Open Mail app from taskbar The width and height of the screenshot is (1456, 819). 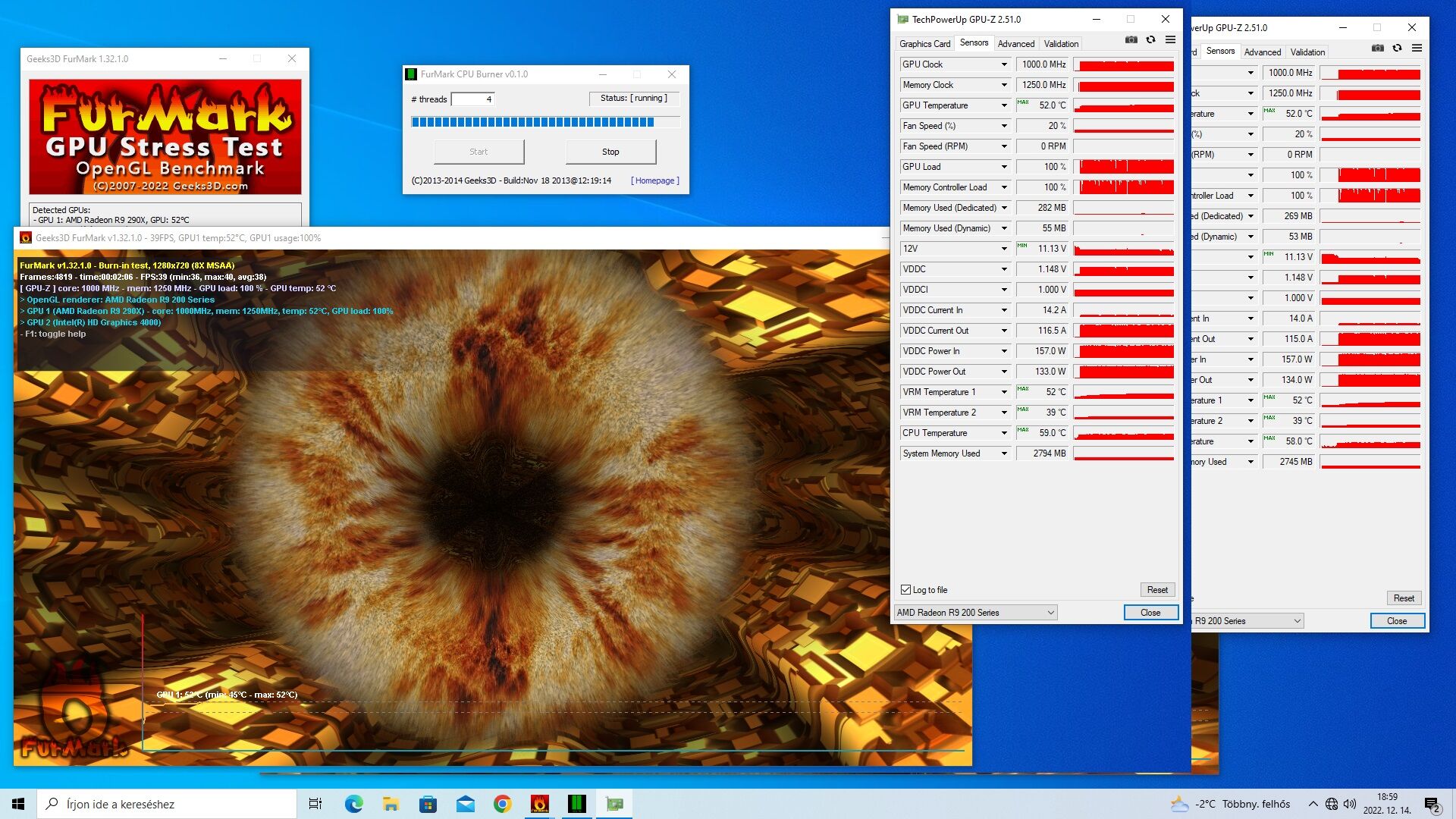[x=465, y=804]
